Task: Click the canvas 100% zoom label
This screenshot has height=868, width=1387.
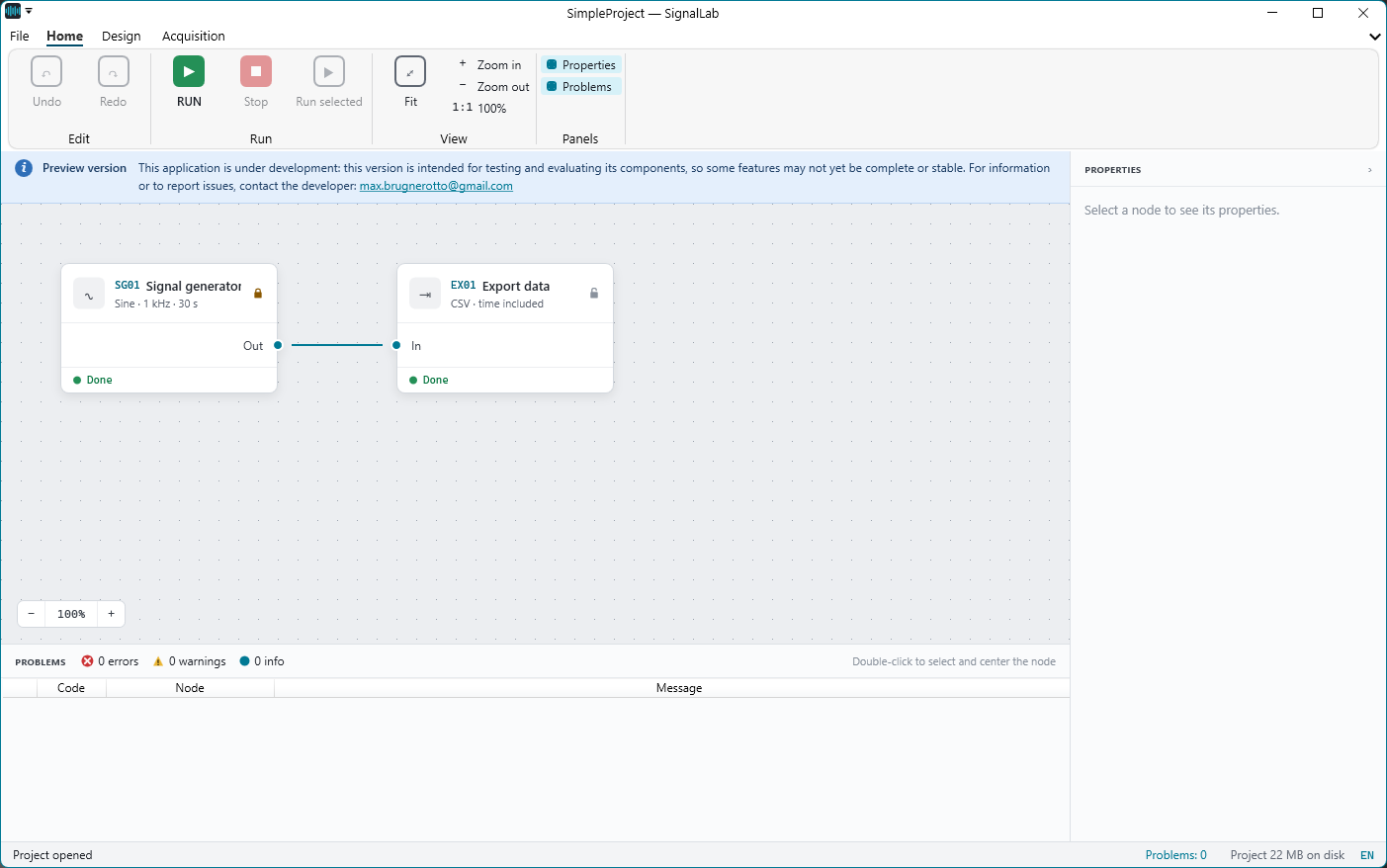Action: point(71,614)
